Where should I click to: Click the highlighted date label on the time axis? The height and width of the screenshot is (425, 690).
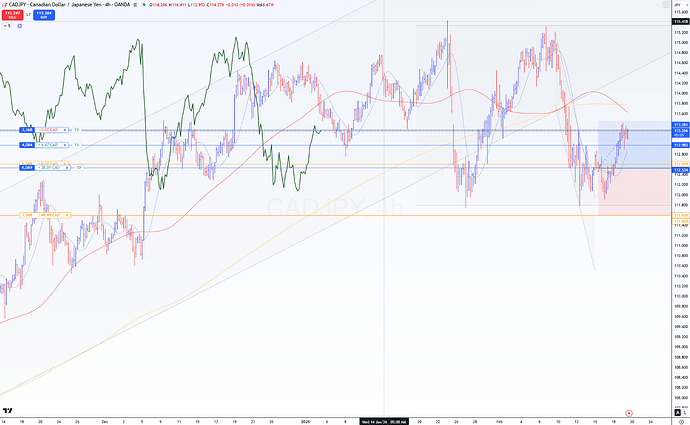pos(384,421)
